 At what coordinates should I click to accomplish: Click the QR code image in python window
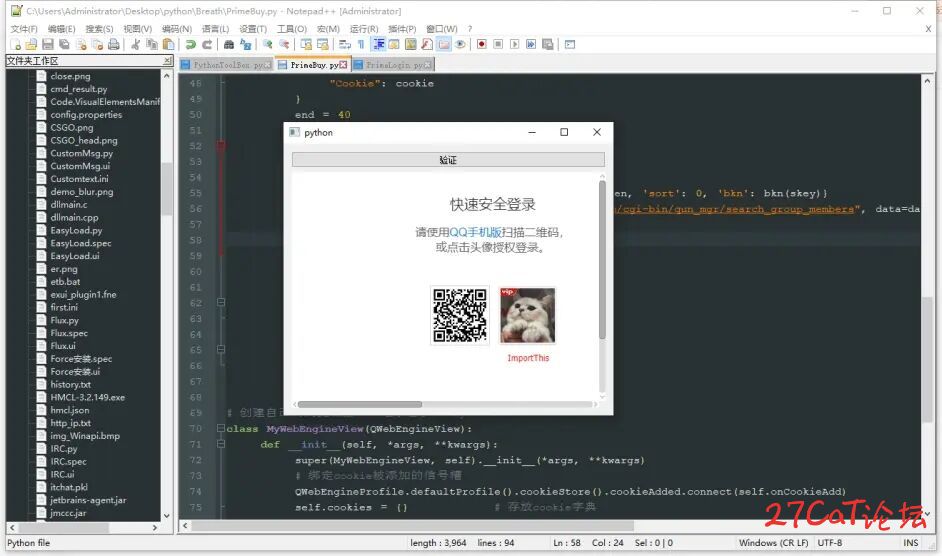coord(460,316)
